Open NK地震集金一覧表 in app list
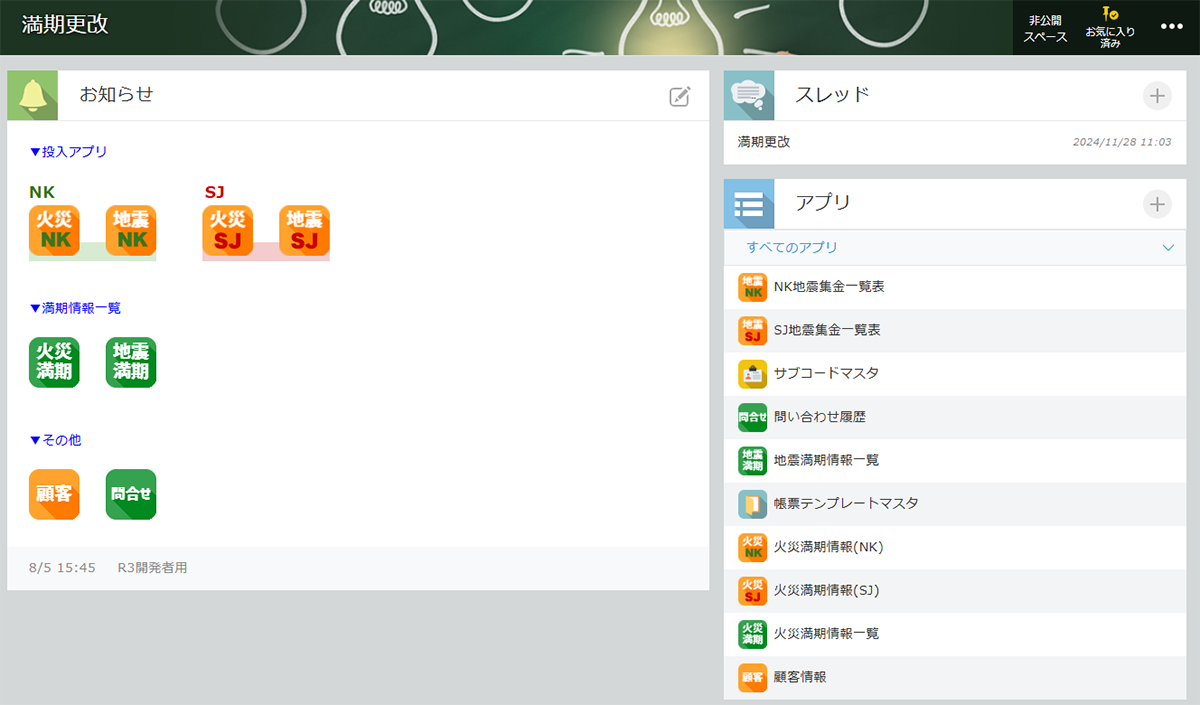The height and width of the screenshot is (705, 1200). pos(828,287)
